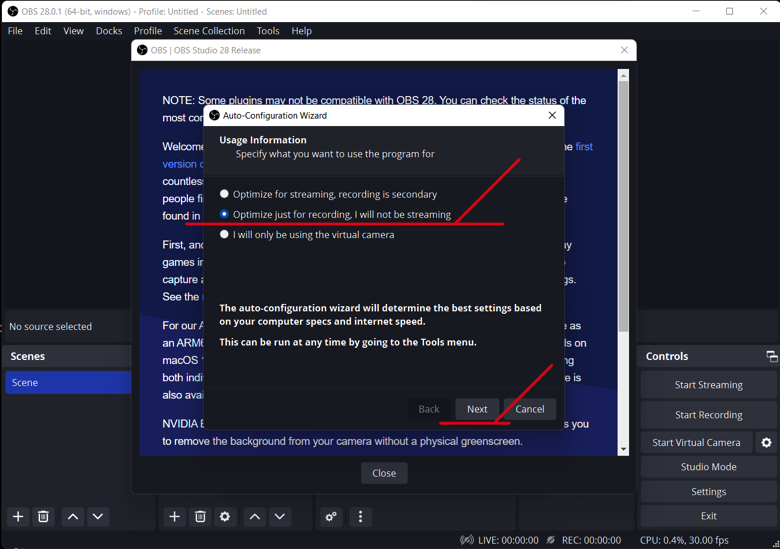Remove selected source trash icon
This screenshot has height=549, width=780.
tap(200, 517)
